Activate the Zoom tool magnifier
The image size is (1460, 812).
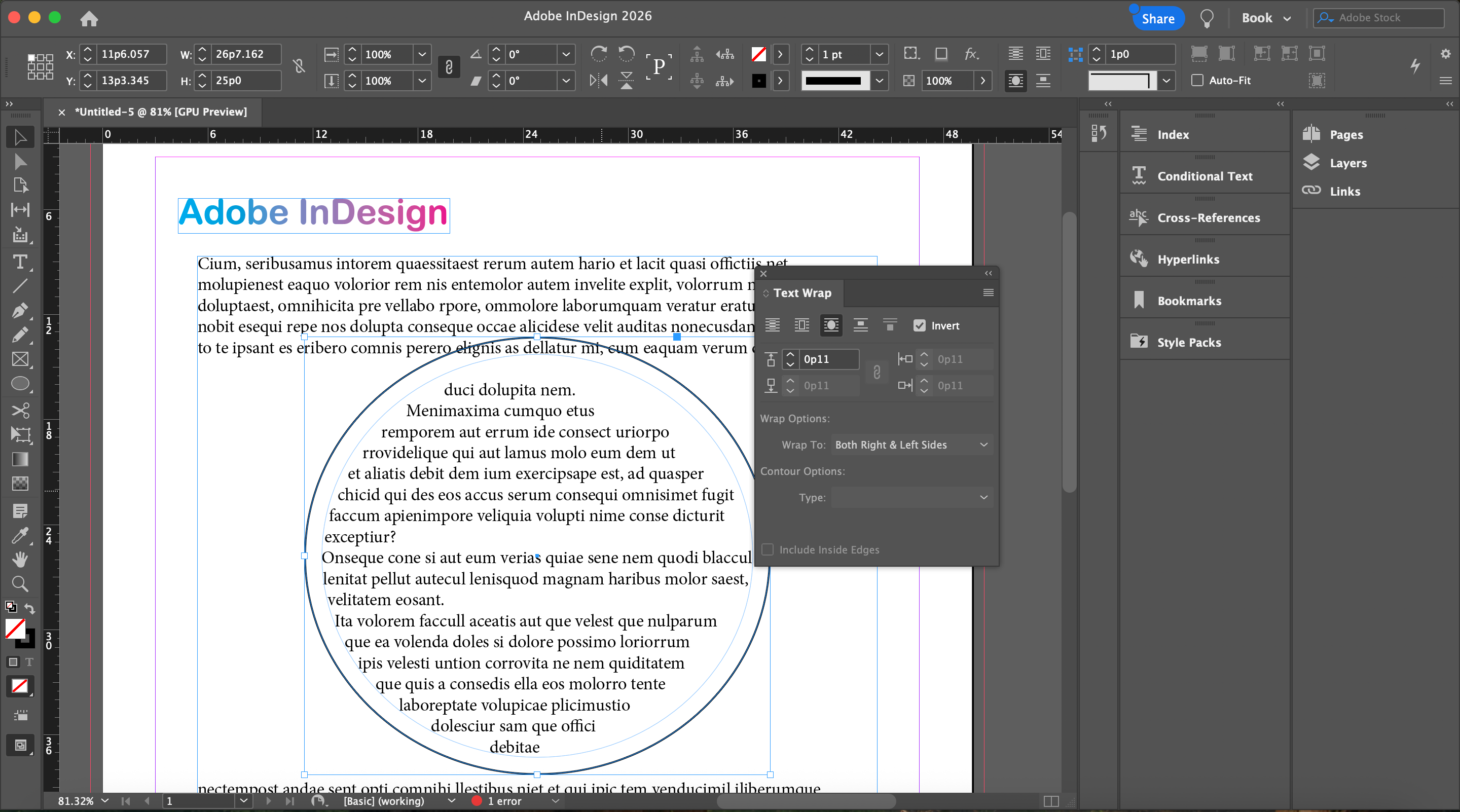[20, 583]
